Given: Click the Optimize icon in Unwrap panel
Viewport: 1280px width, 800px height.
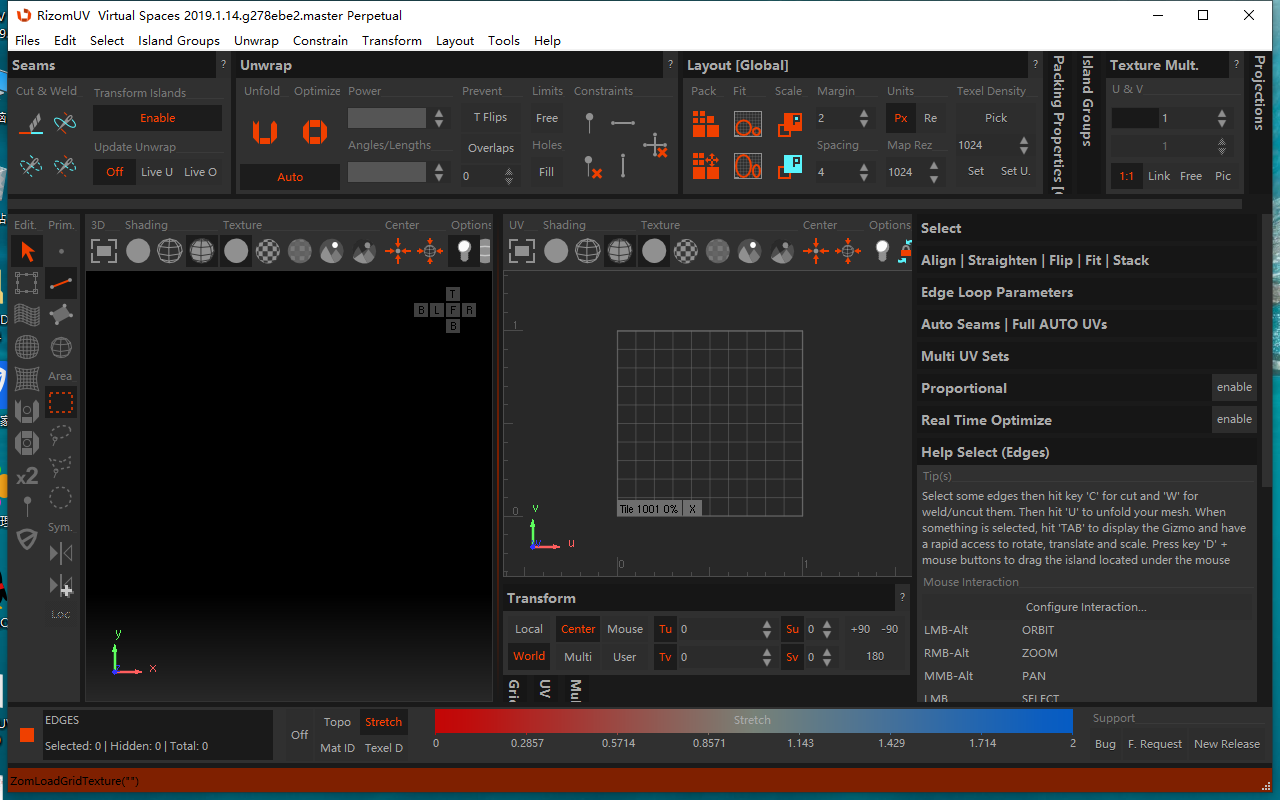Looking at the screenshot, I should coord(315,132).
